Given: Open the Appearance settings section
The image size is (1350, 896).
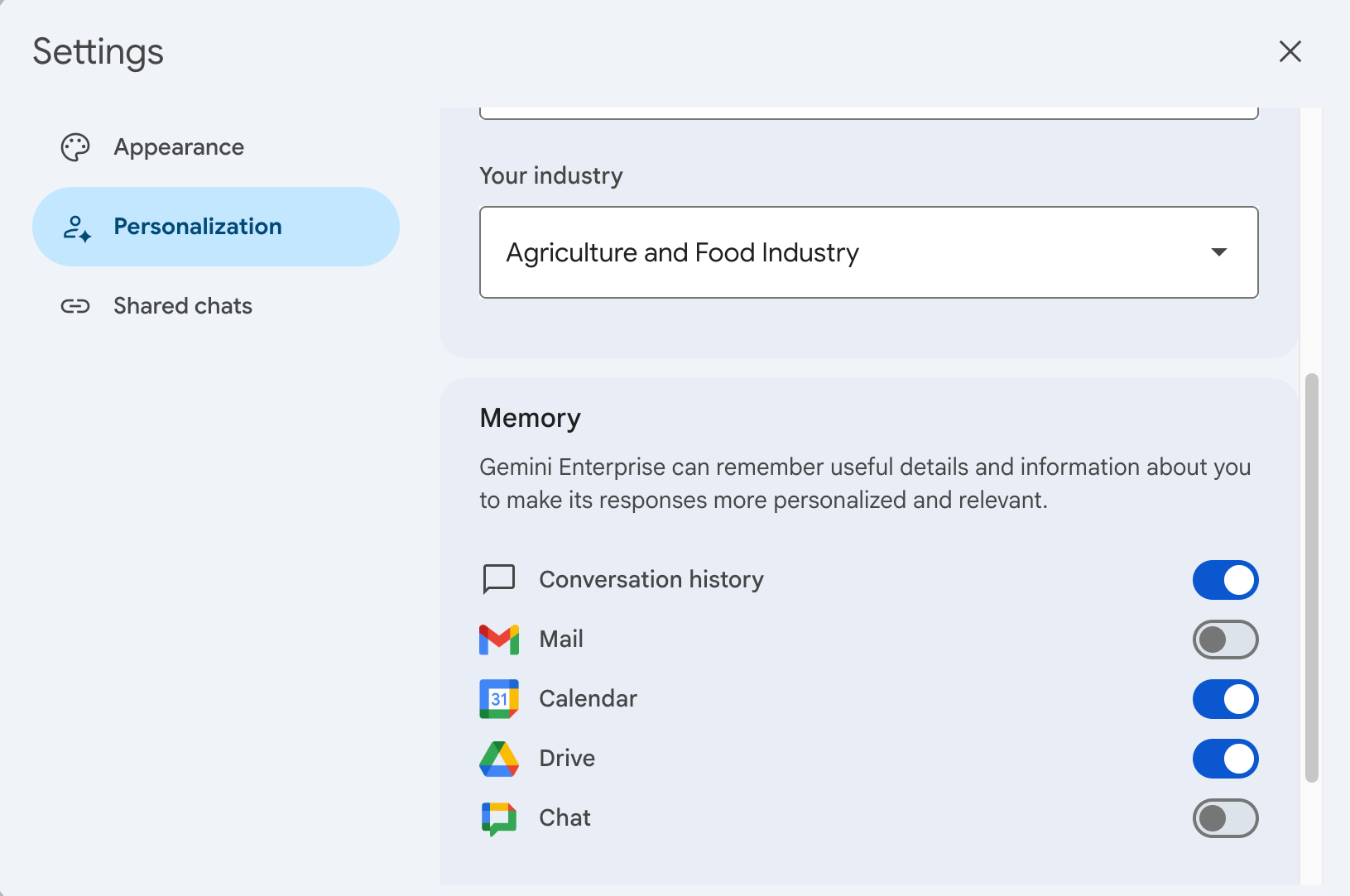Looking at the screenshot, I should (179, 146).
